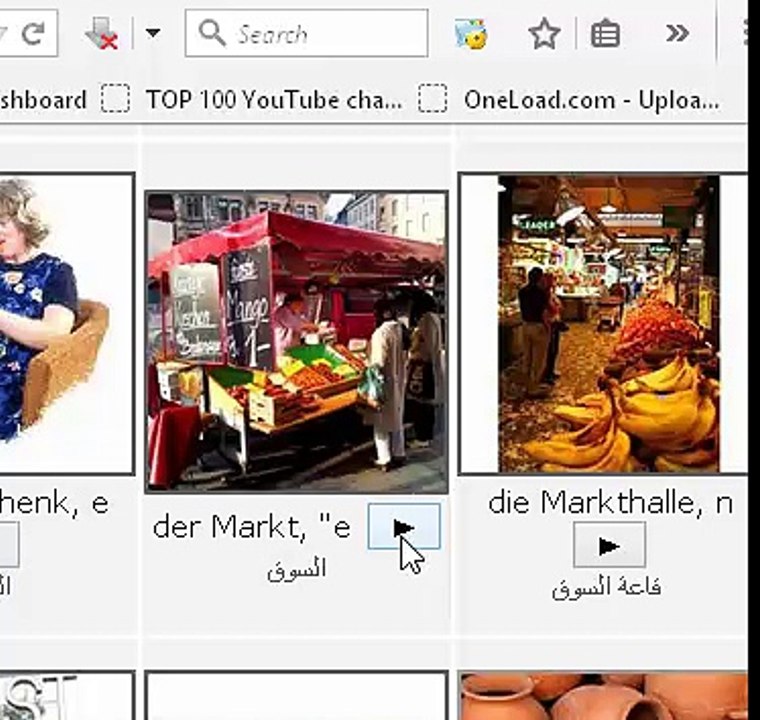Bookmark this page with star icon
This screenshot has height=720, width=760.
click(x=544, y=33)
